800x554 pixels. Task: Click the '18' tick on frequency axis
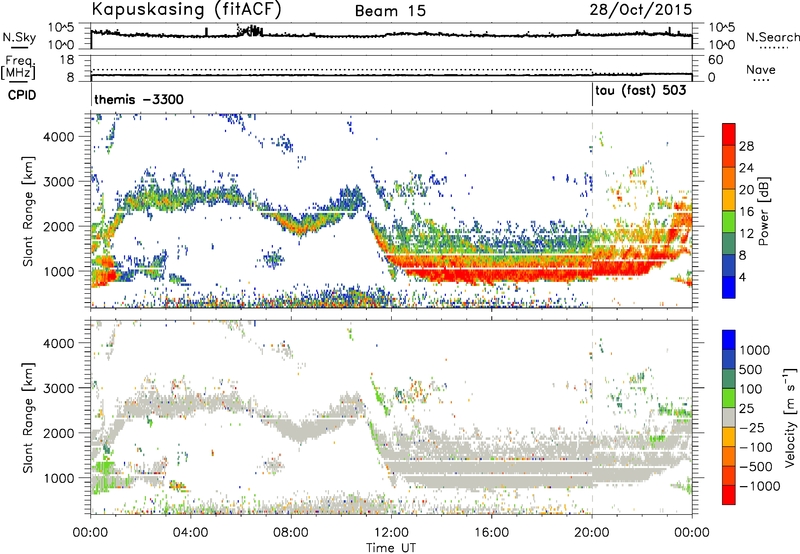click(x=67, y=60)
